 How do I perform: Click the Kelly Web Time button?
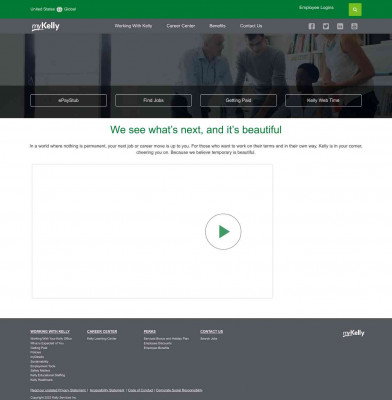[x=323, y=100]
